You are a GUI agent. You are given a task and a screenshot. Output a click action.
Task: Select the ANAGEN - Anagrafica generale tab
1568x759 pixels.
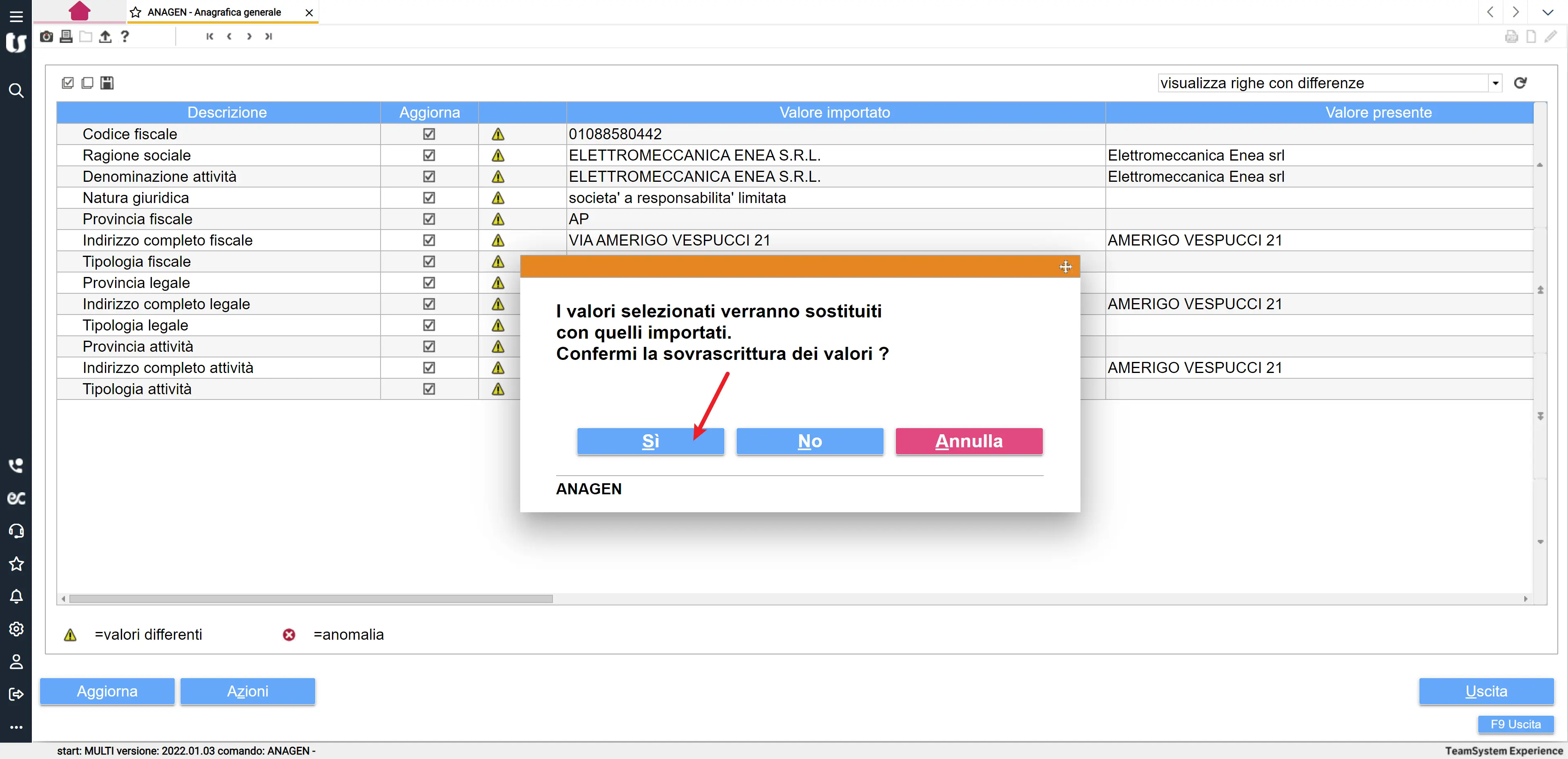click(214, 12)
